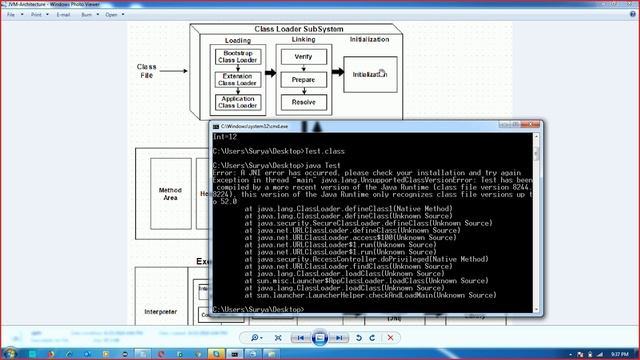
Task: Go to the previous photo
Action: (x=300, y=338)
